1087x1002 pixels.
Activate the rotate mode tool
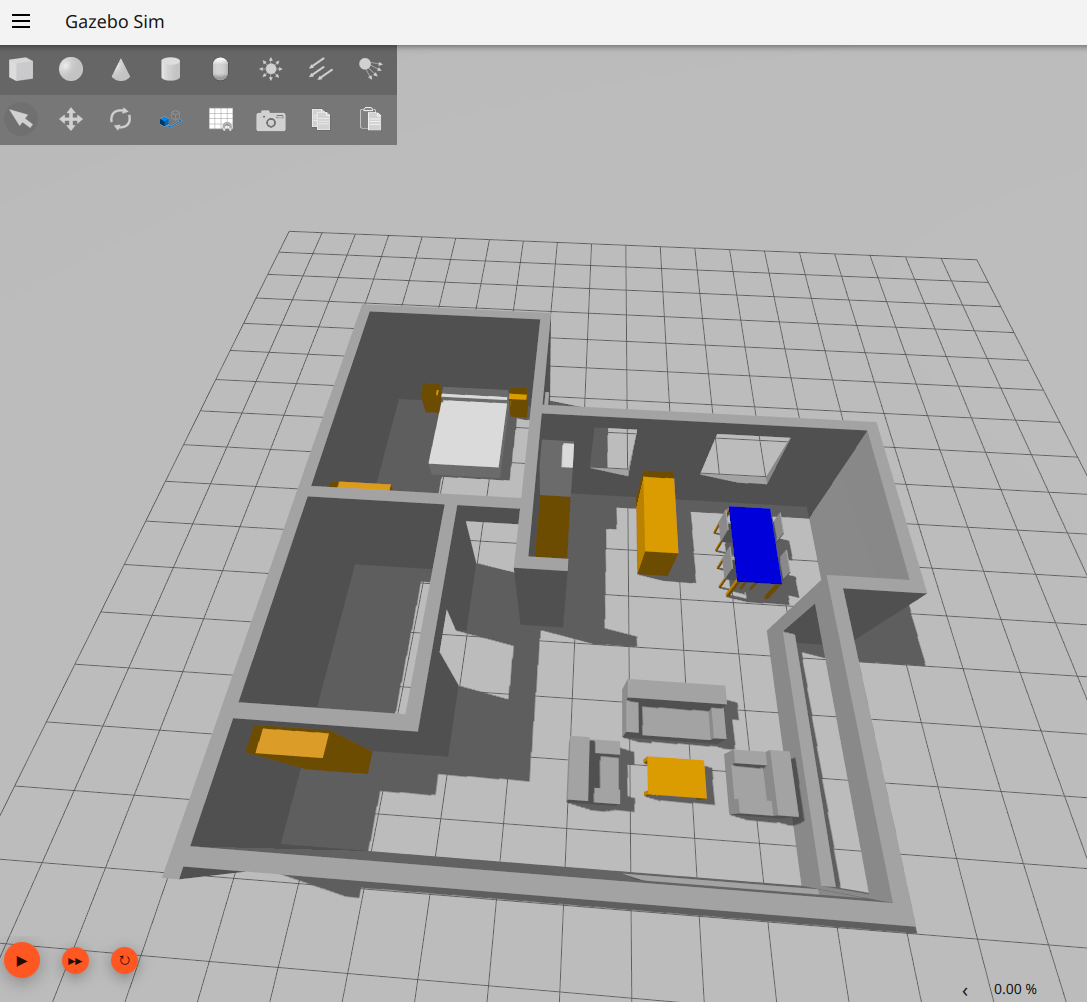[121, 119]
